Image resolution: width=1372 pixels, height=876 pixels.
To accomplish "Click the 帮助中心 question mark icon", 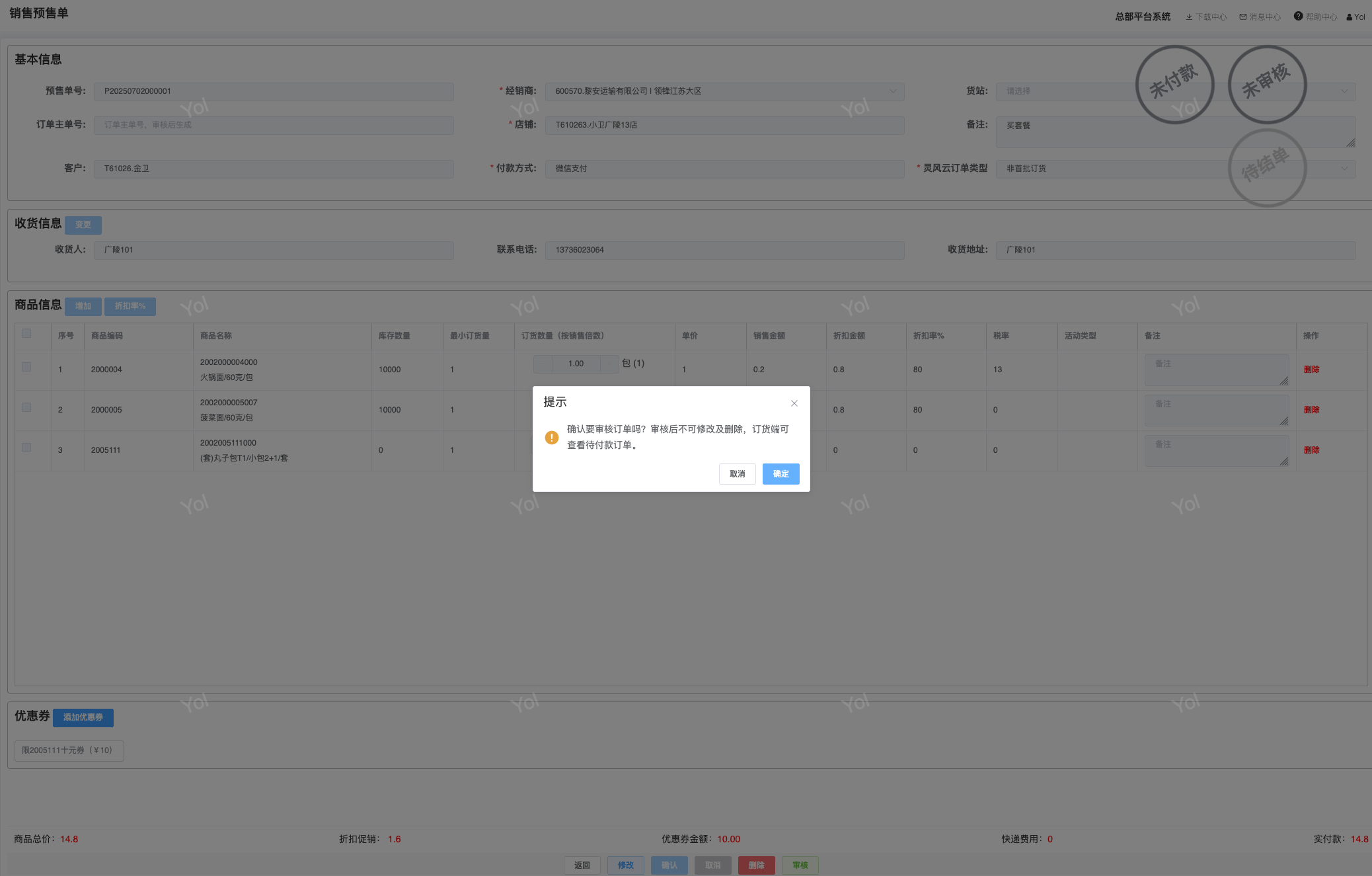I will (1298, 17).
